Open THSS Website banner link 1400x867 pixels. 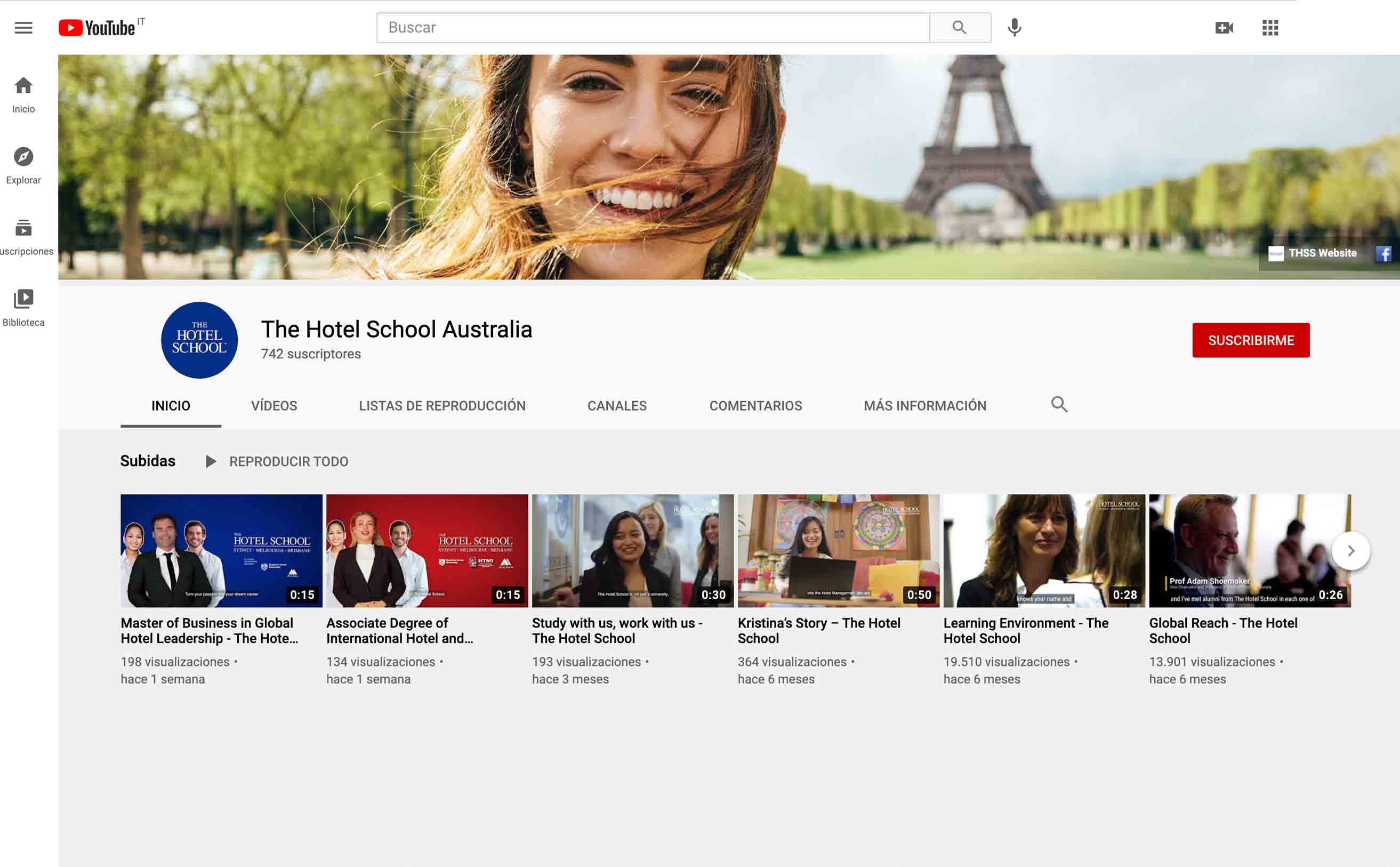(x=1312, y=253)
